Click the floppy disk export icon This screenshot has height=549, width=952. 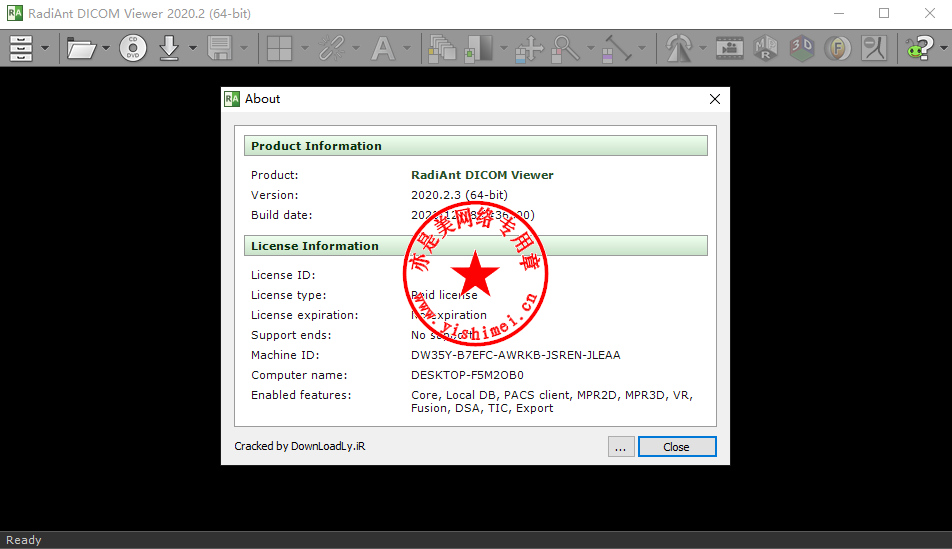[219, 48]
